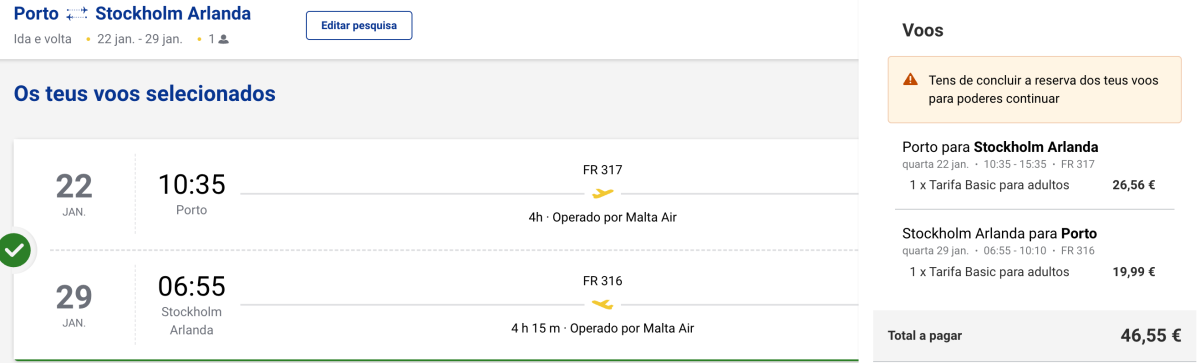Click the round-trip arrows icon between Porto and Stockholm

click(77, 15)
